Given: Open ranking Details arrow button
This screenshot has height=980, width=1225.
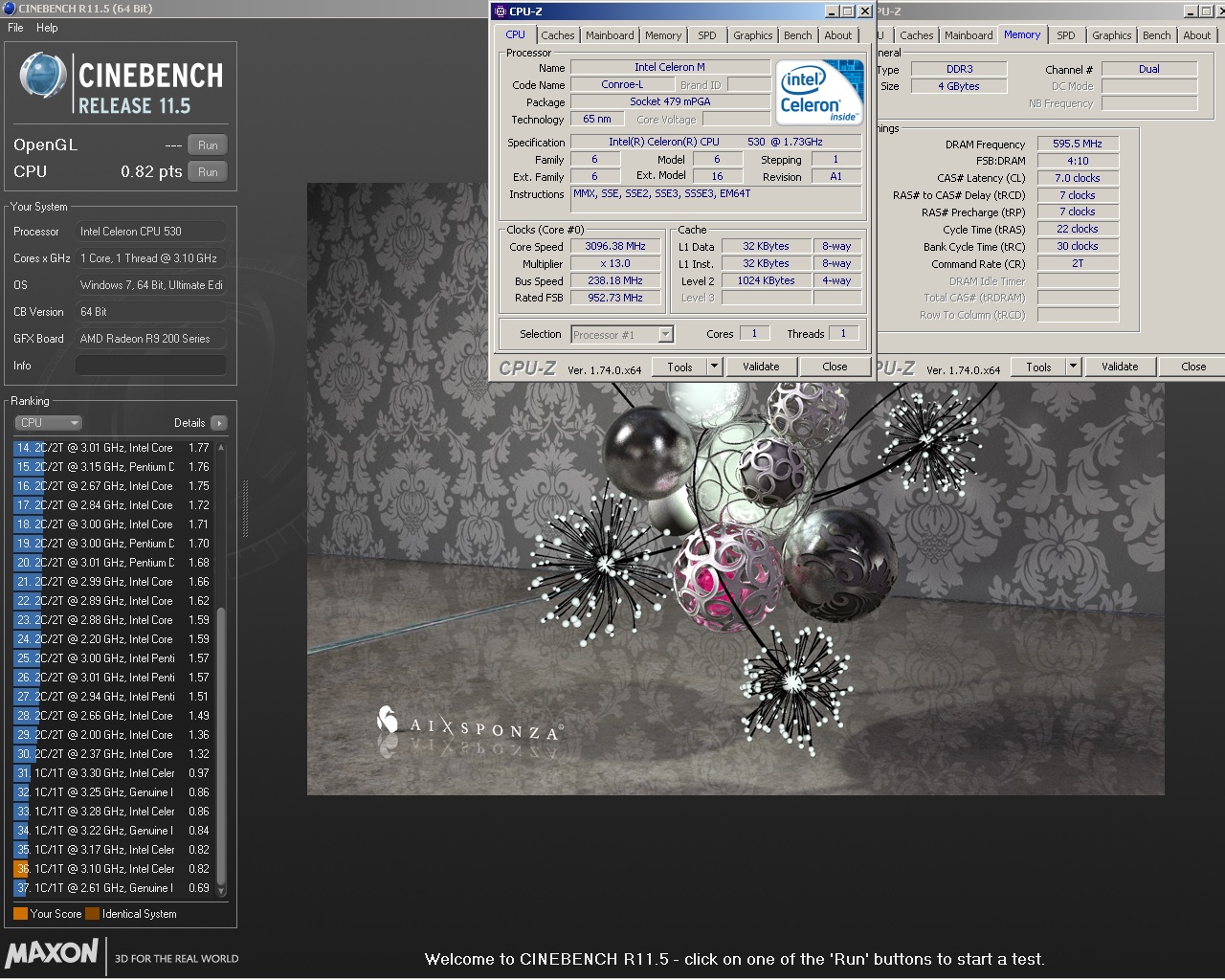Looking at the screenshot, I should pyautogui.click(x=219, y=423).
